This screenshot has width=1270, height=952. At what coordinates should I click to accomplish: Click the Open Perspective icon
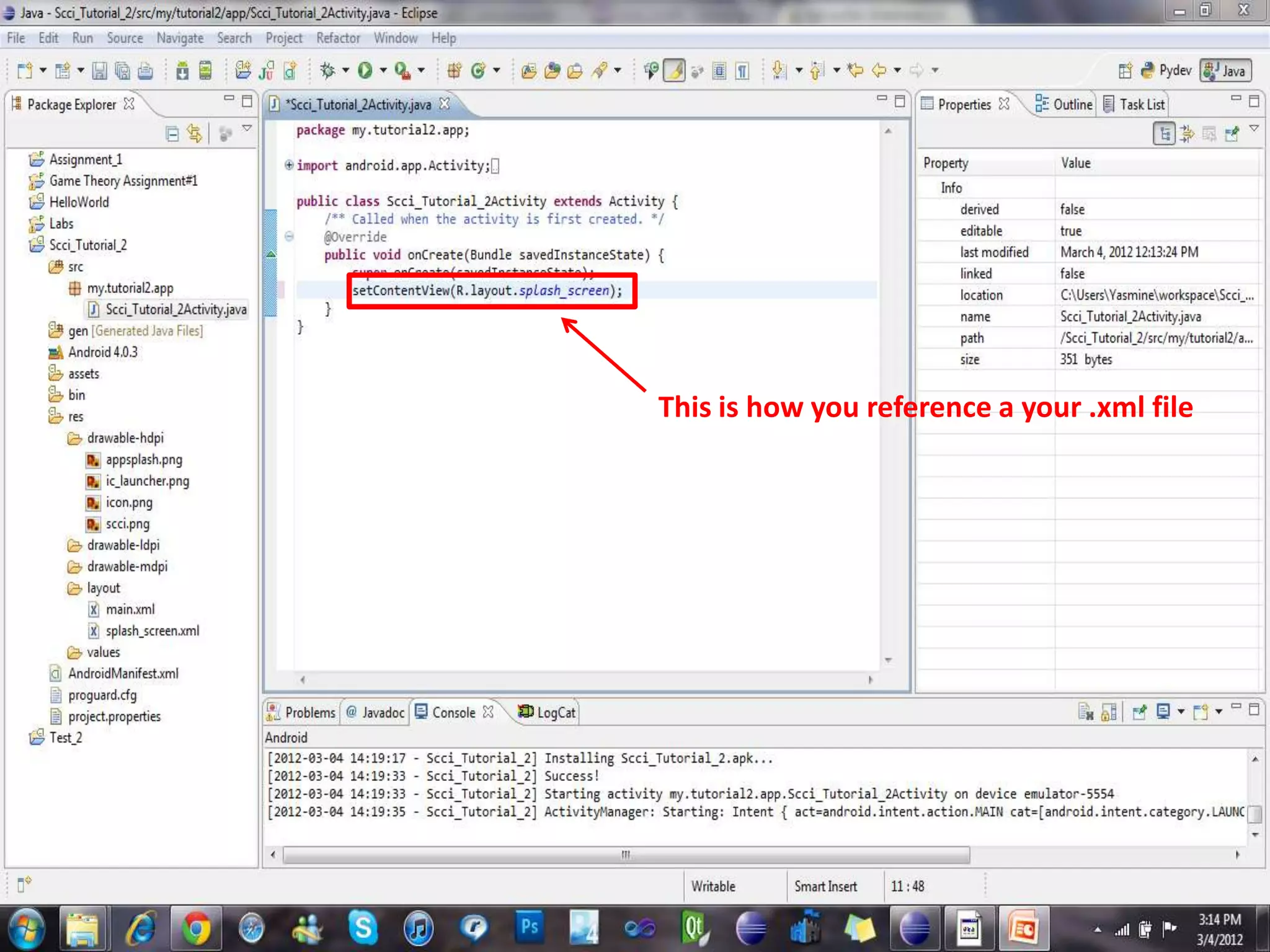(1125, 71)
